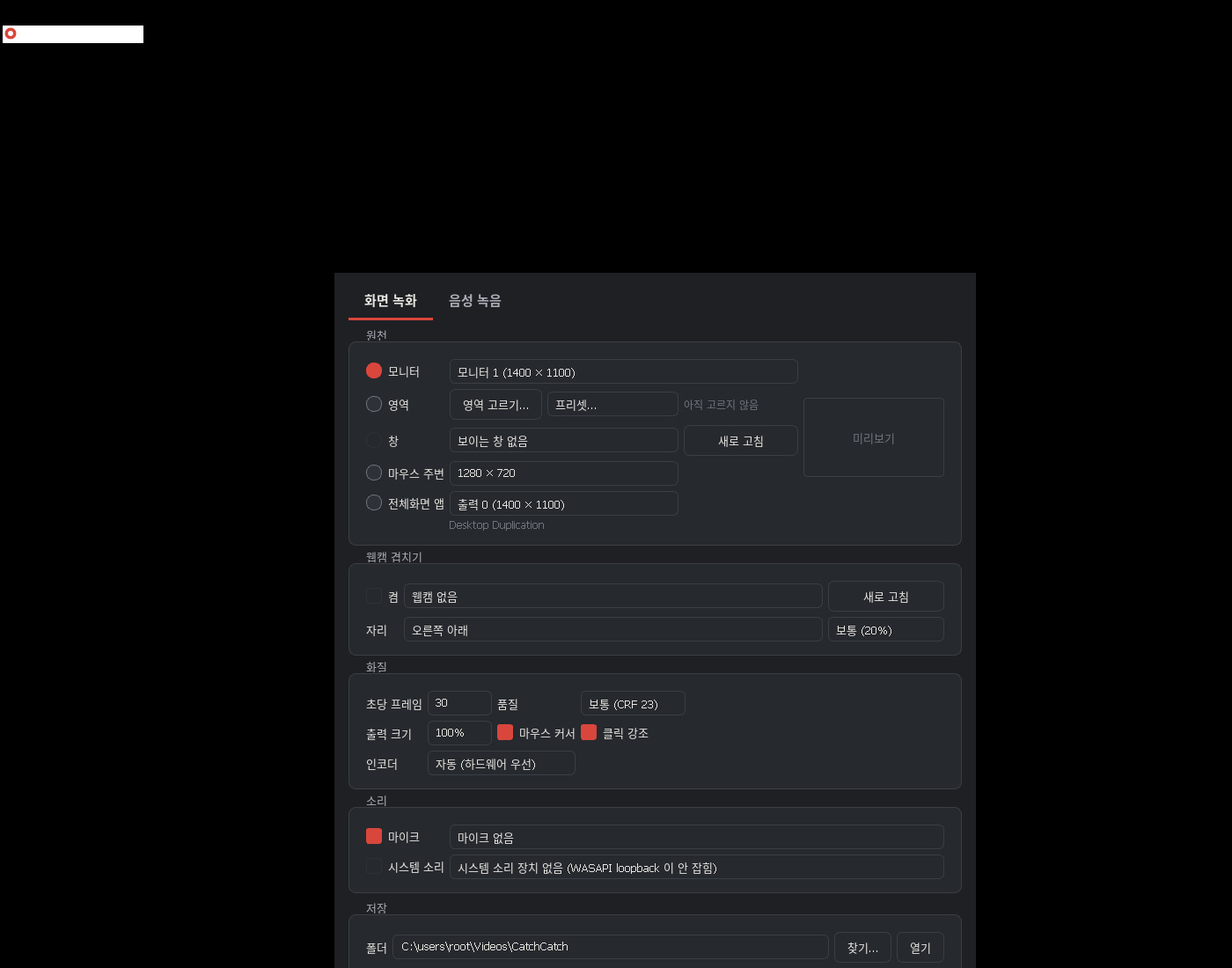The image size is (1232, 968).
Task: Open the 음성 녹음 tab
Action: click(475, 301)
